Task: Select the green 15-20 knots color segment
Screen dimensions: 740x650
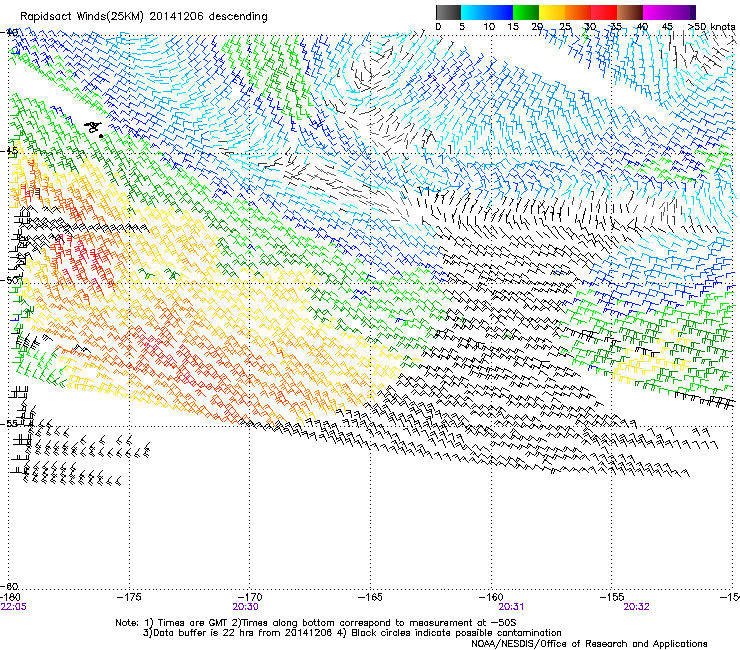Action: point(526,12)
